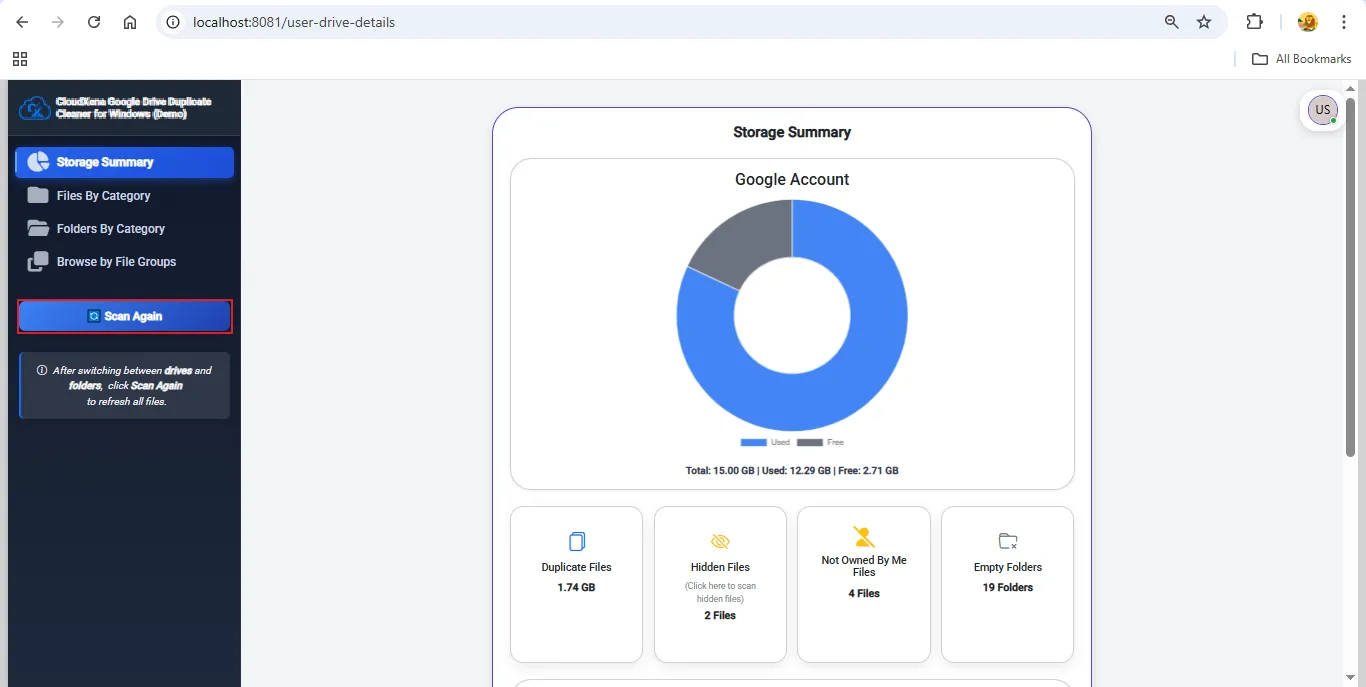Go to Folders By Category
The width and height of the screenshot is (1366, 687).
click(x=110, y=229)
